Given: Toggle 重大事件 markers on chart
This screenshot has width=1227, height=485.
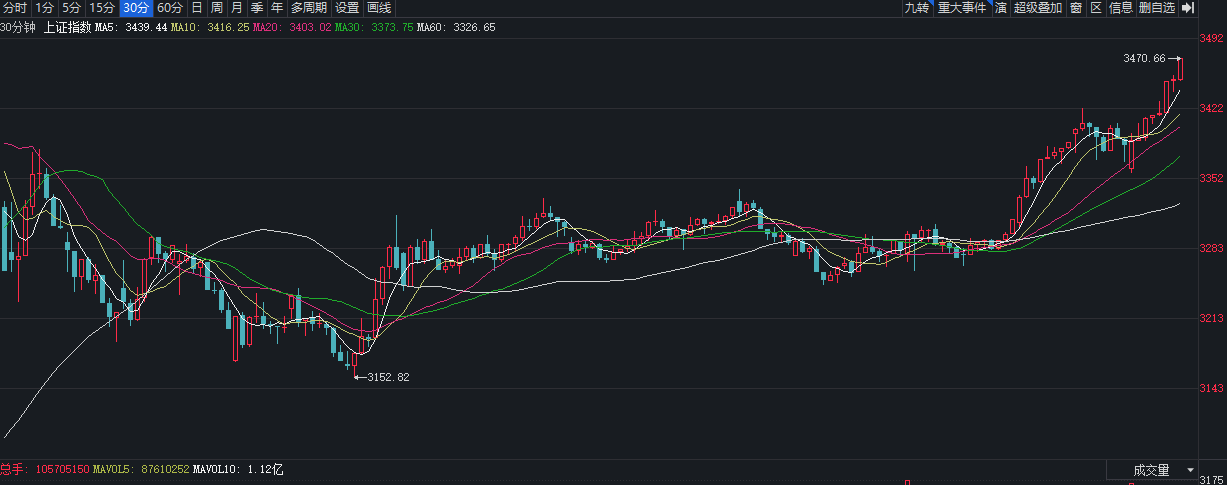Looking at the screenshot, I should 961,8.
